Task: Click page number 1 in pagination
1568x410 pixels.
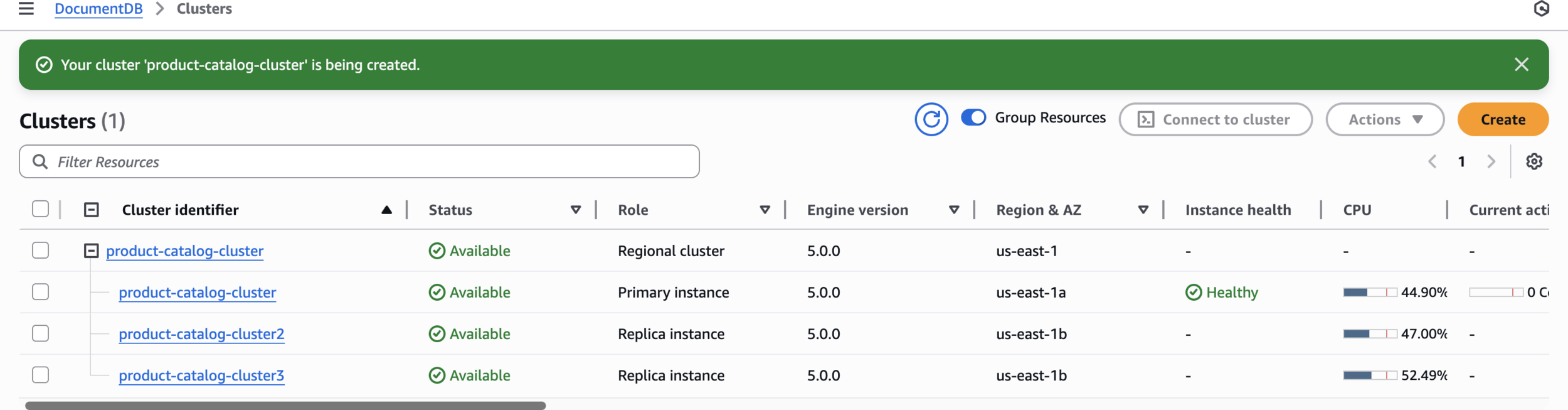Action: point(1461,162)
